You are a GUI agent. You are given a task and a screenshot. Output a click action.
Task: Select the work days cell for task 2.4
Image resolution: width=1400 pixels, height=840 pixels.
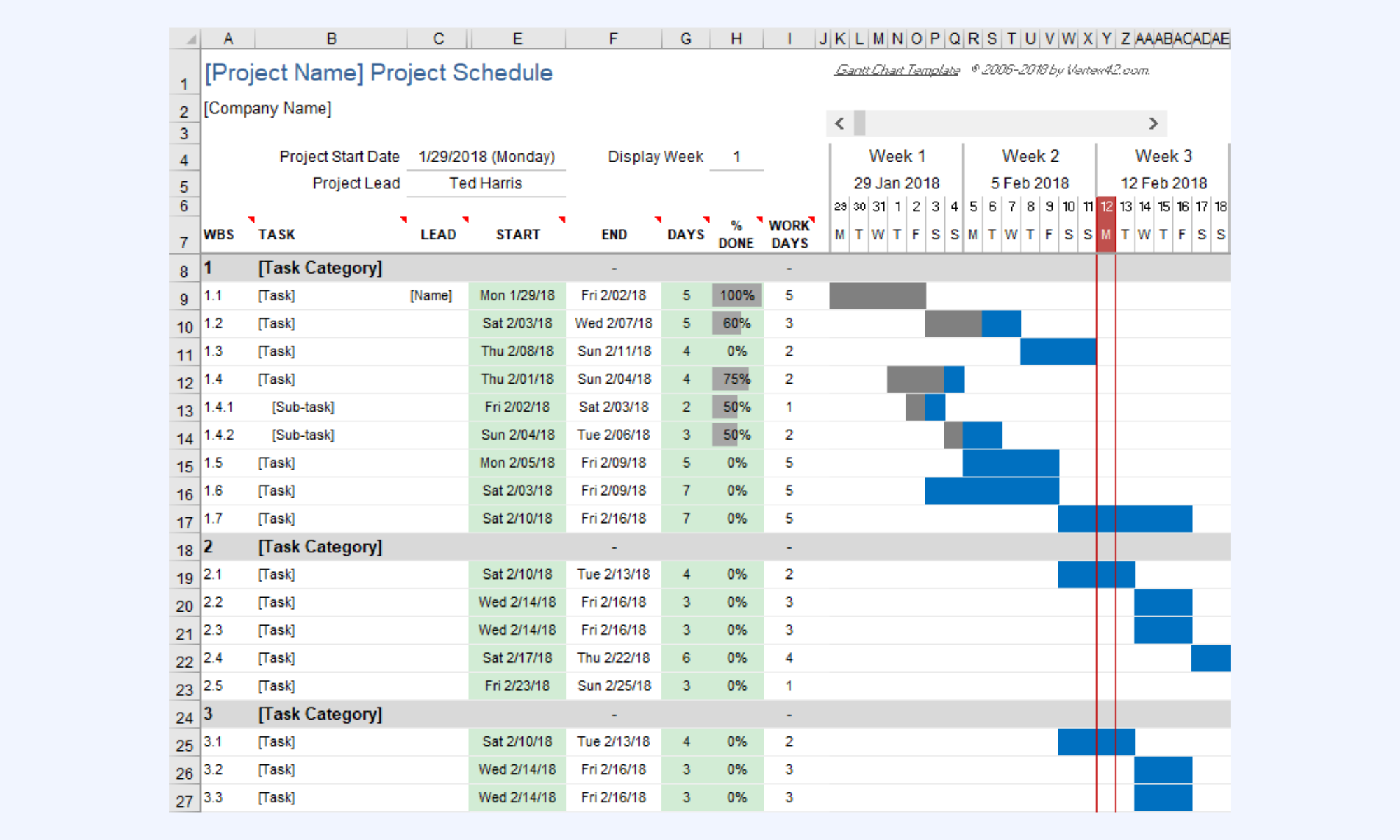click(x=790, y=658)
